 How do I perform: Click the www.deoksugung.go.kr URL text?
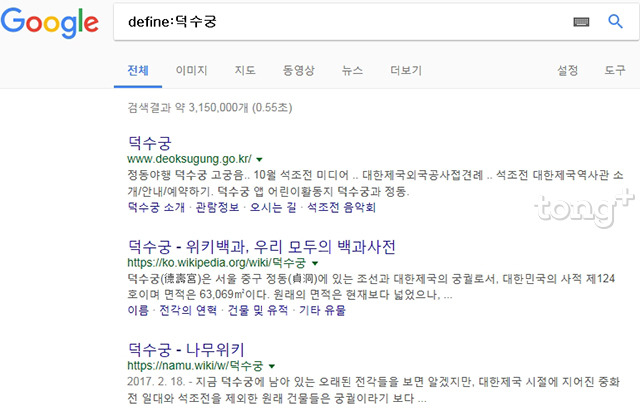[x=189, y=159]
